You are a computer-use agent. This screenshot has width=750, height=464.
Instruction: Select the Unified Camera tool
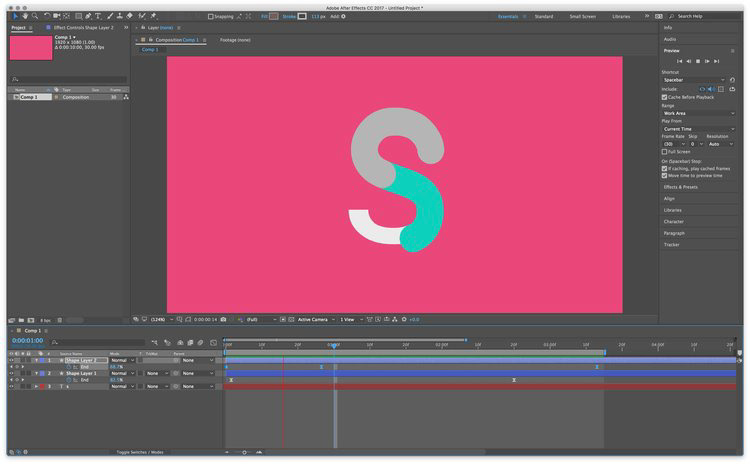56,16
